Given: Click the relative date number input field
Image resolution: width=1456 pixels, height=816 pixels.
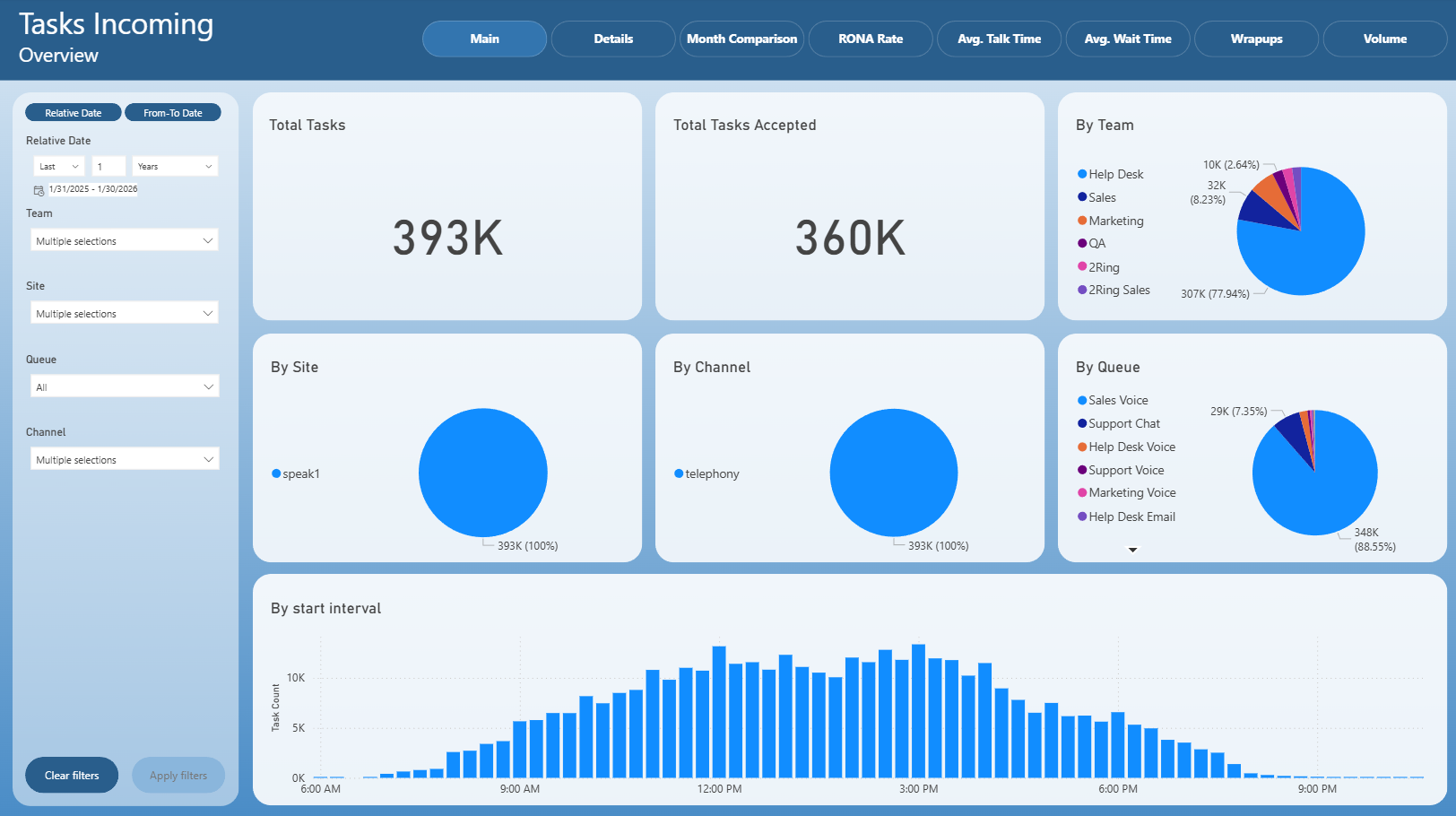Looking at the screenshot, I should pos(109,167).
